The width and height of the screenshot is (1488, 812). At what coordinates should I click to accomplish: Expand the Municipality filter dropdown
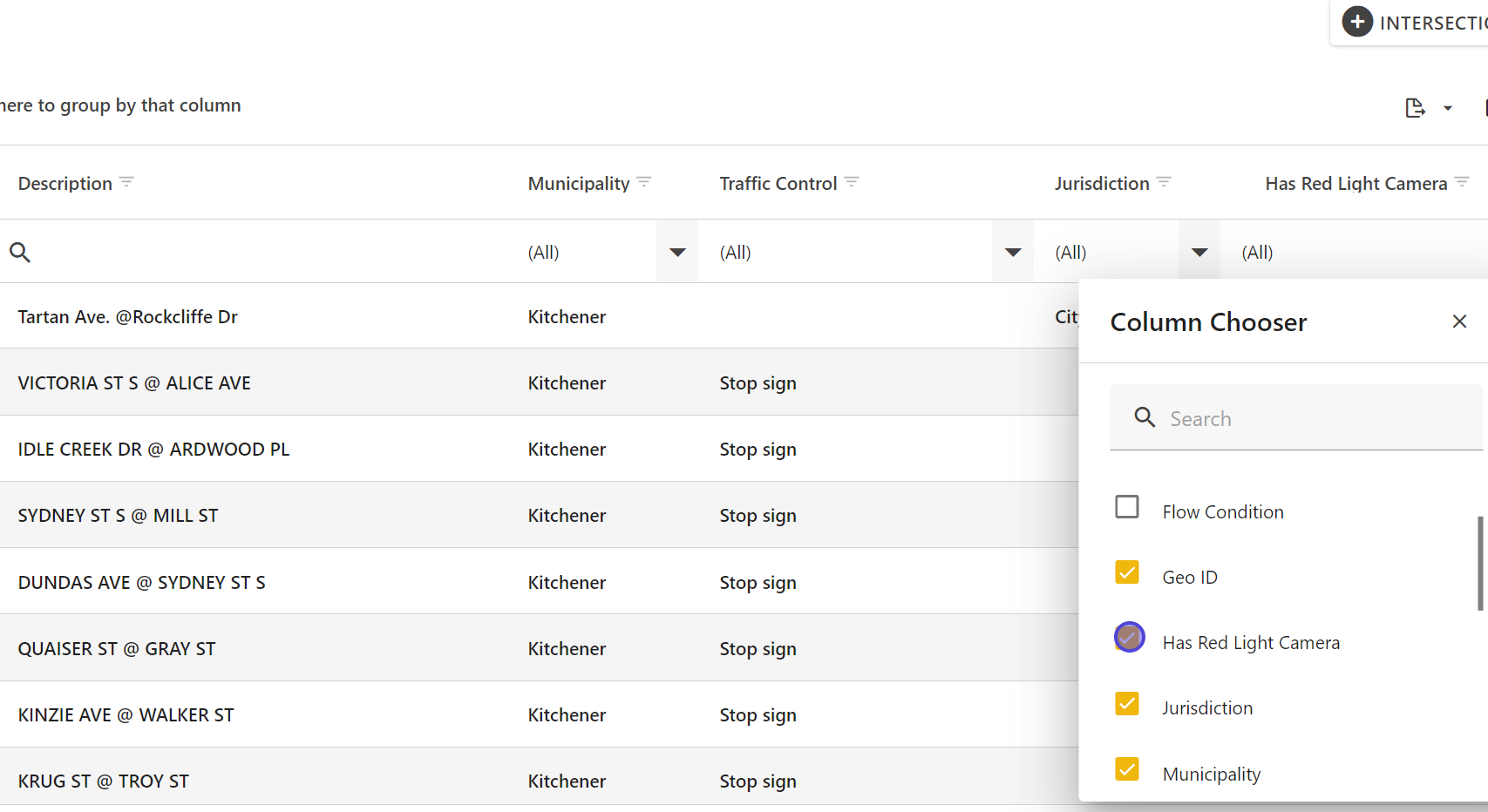coord(677,253)
